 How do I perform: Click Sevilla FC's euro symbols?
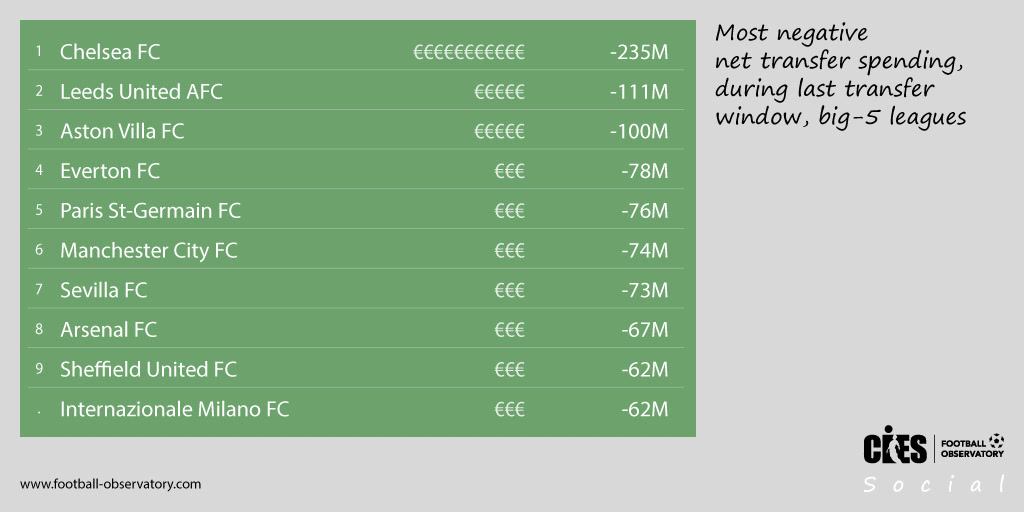(509, 291)
